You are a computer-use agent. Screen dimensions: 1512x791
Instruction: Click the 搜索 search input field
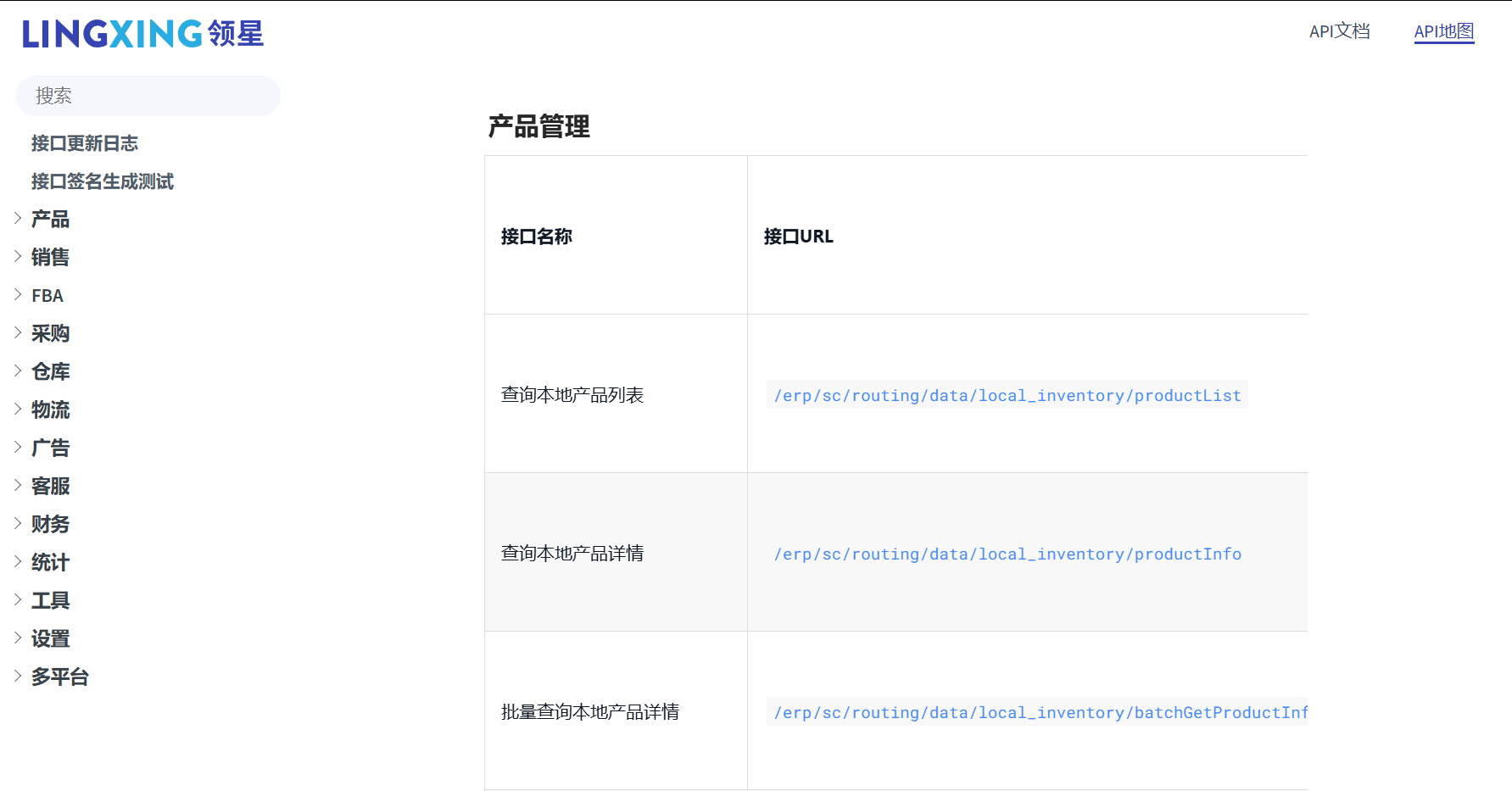tap(148, 96)
